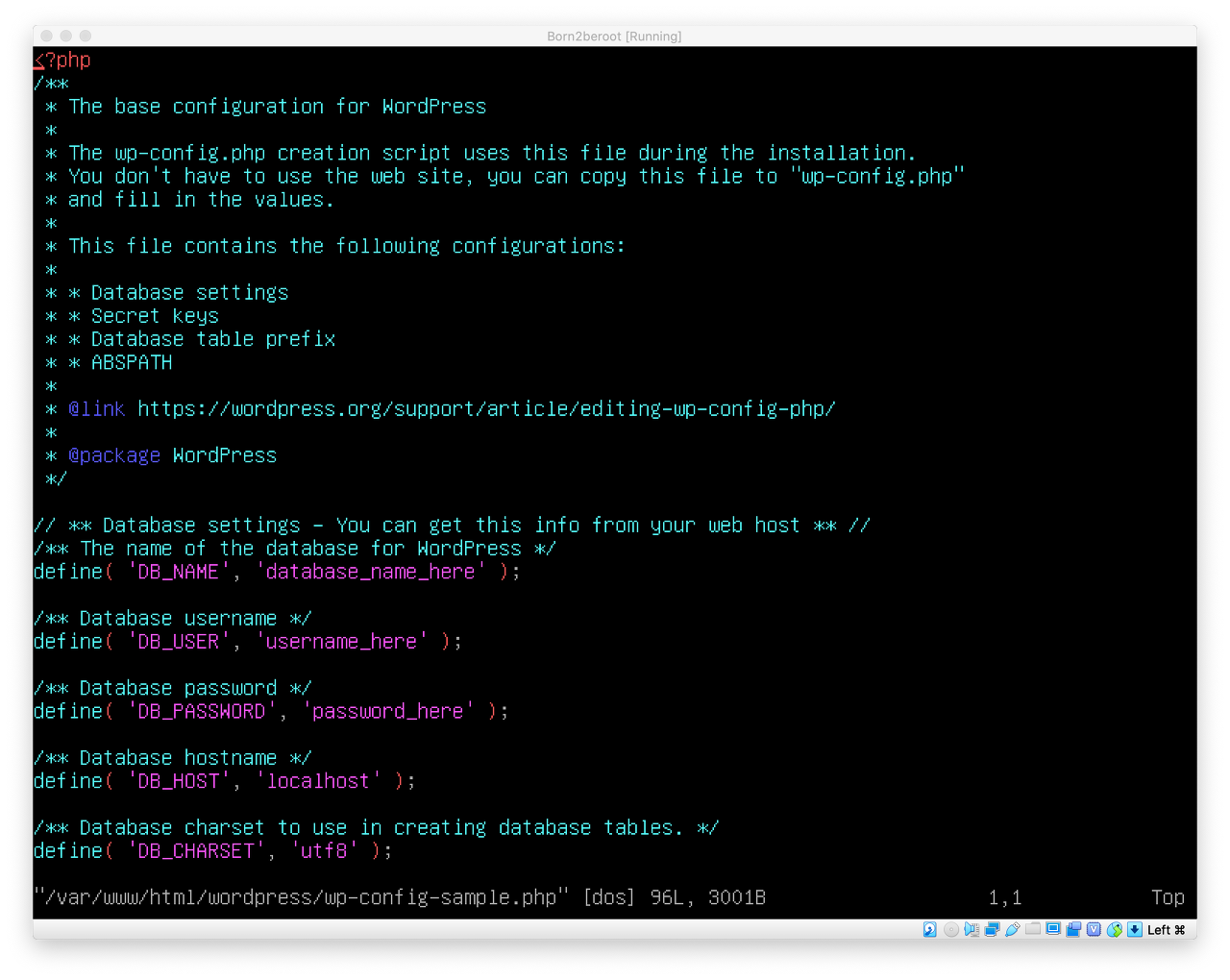Click the recording status icon
1230x980 pixels.
tap(1073, 929)
